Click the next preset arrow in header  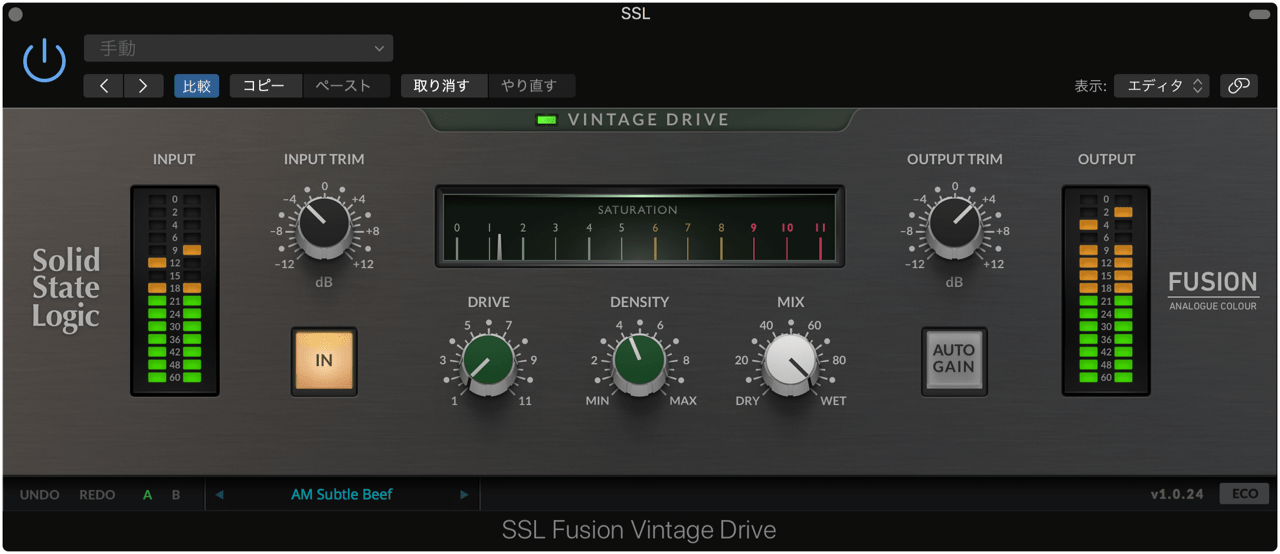(x=143, y=86)
